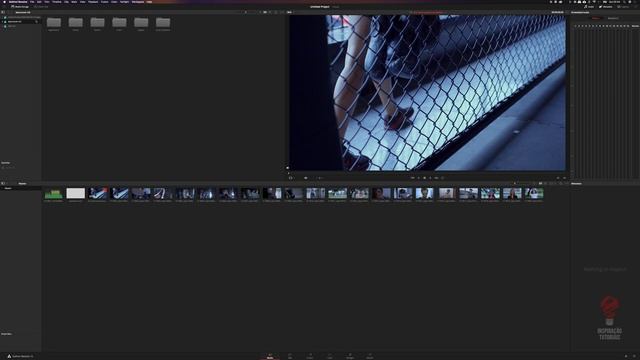Screen dimensions: 640x360
Task: Select the Smart Bins section label
Action: coord(6,334)
